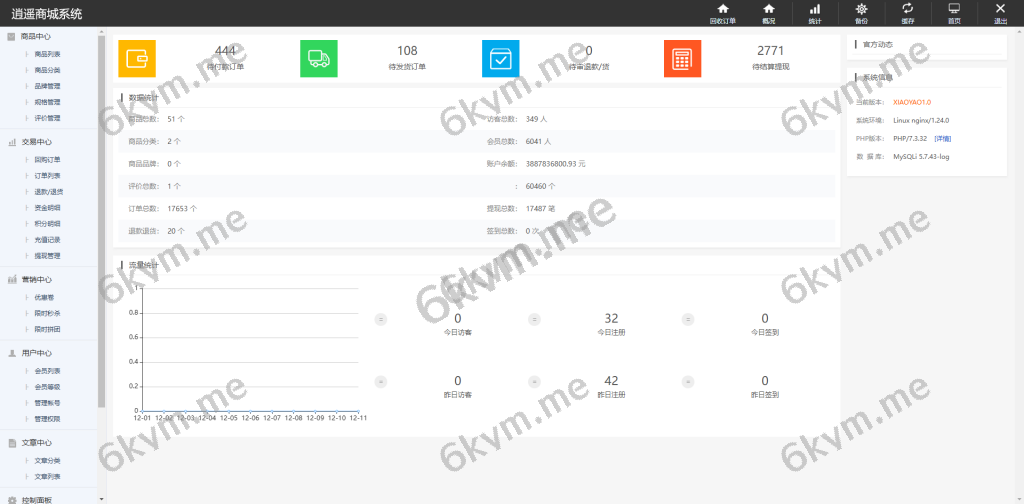Click the 退出 logout X icon
1024x504 pixels.
(1000, 12)
